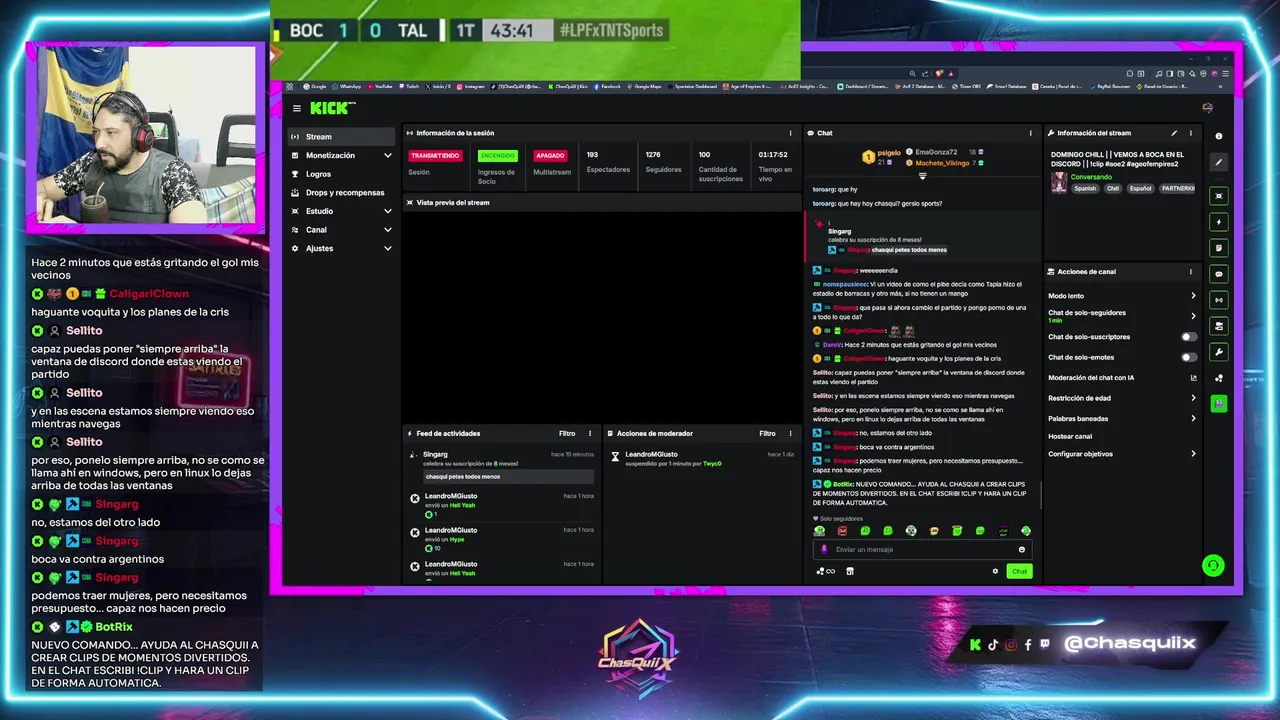Viewport: 1280px width, 720px height.
Task: Expand the Canal sidebar menu
Action: pyautogui.click(x=341, y=229)
